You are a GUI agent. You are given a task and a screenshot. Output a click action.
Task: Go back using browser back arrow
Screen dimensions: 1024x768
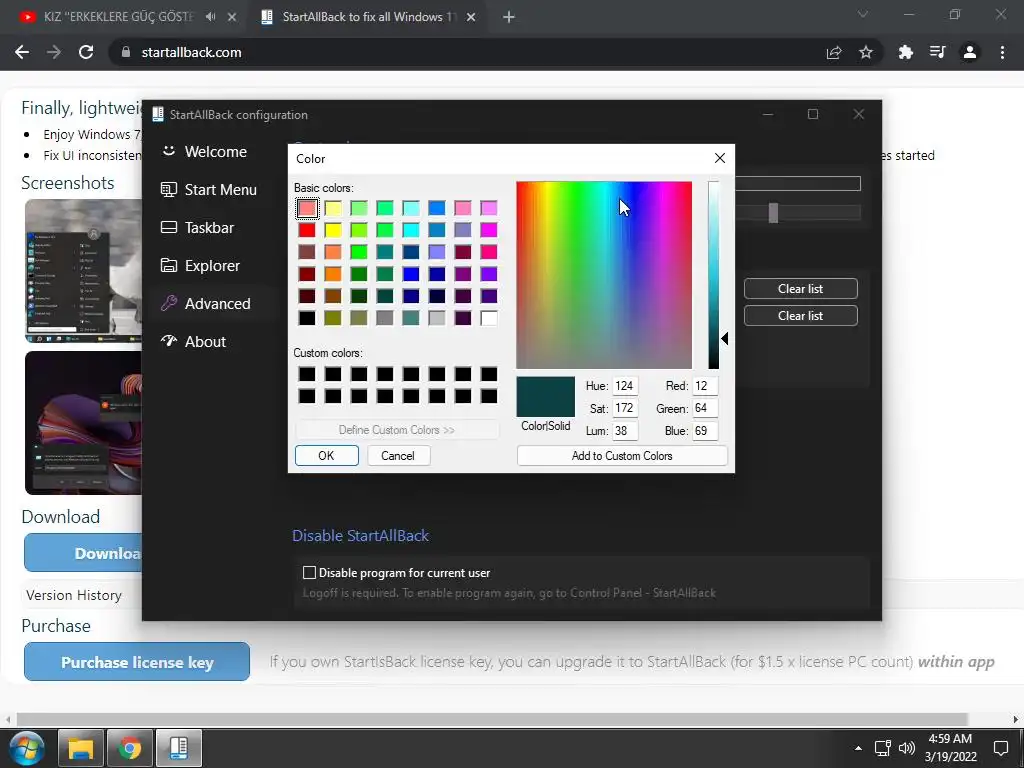(22, 52)
